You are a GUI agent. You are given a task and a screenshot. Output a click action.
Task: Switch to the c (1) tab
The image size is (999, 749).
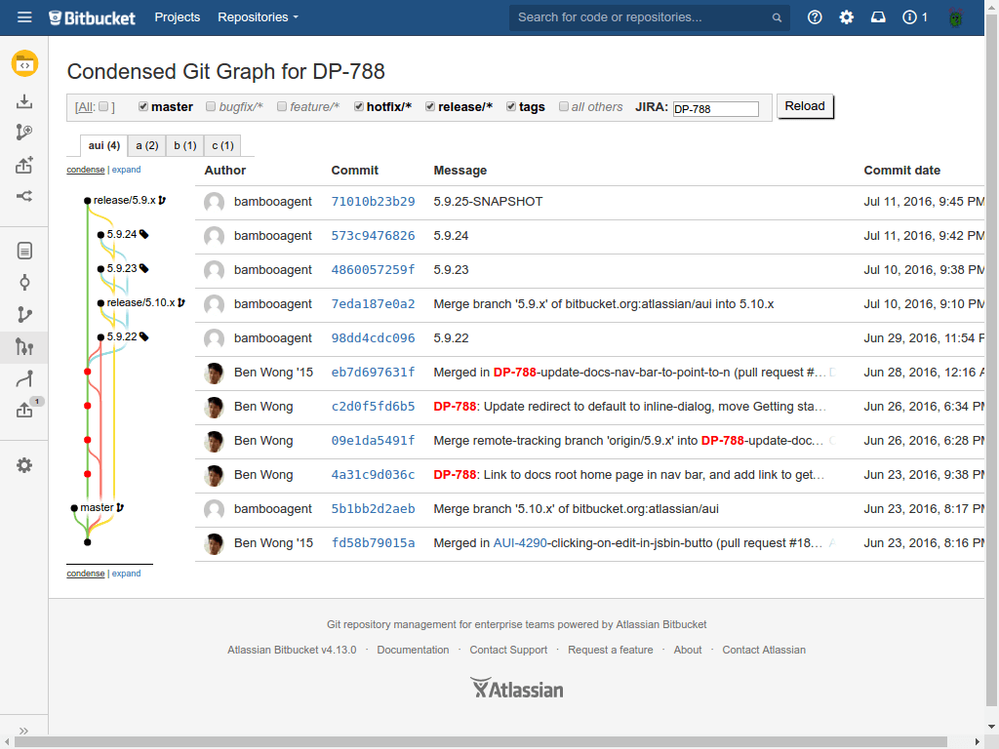[223, 145]
